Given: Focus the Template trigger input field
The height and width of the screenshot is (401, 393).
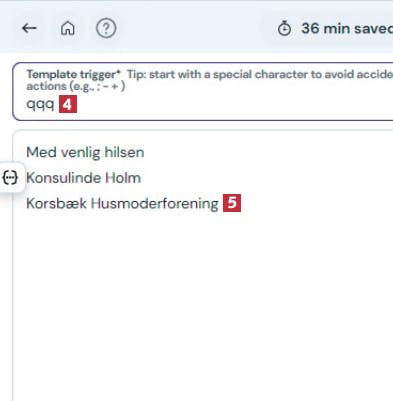Looking at the screenshot, I should tap(203, 91).
